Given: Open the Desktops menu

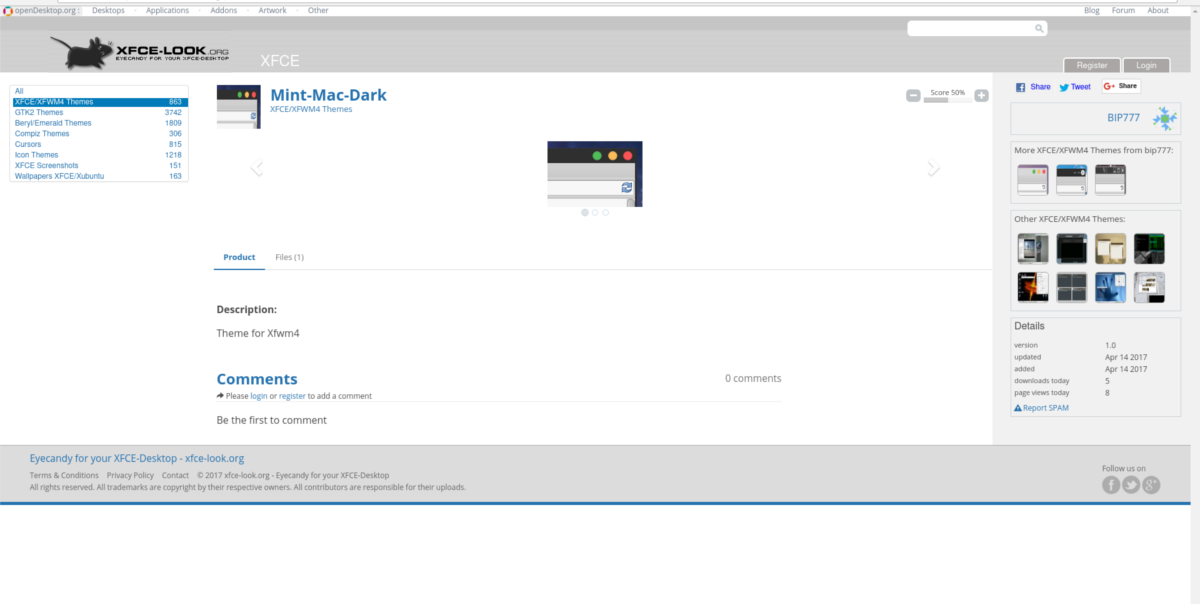Looking at the screenshot, I should point(108,10).
